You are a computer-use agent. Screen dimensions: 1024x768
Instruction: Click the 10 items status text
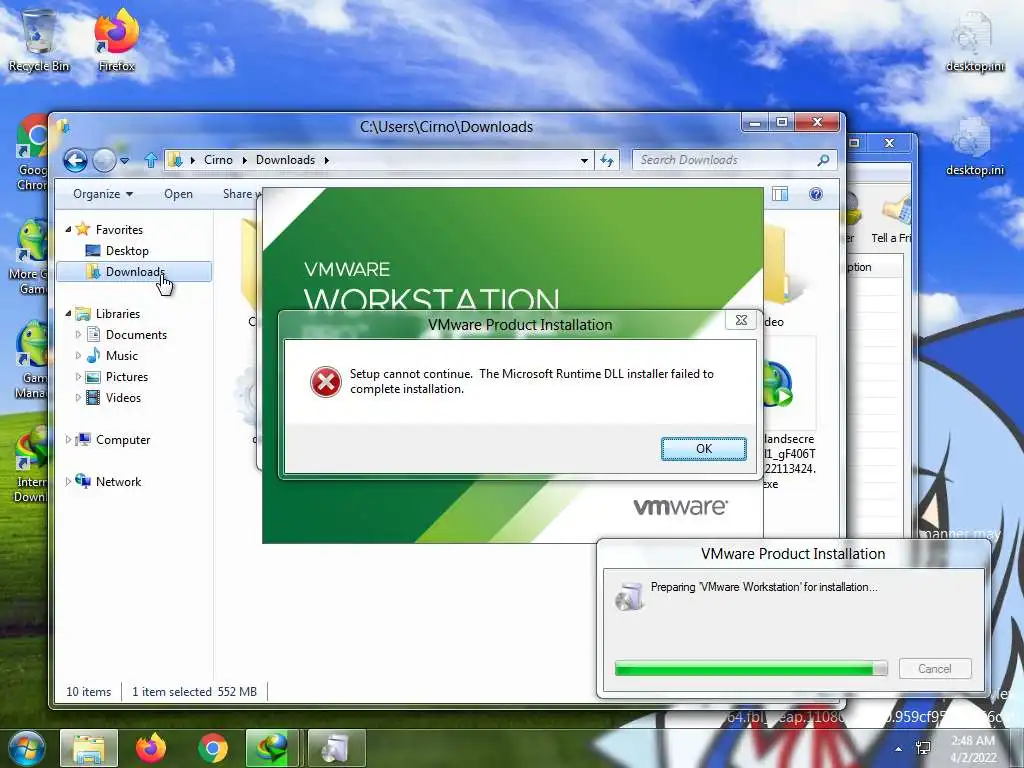tap(88, 692)
